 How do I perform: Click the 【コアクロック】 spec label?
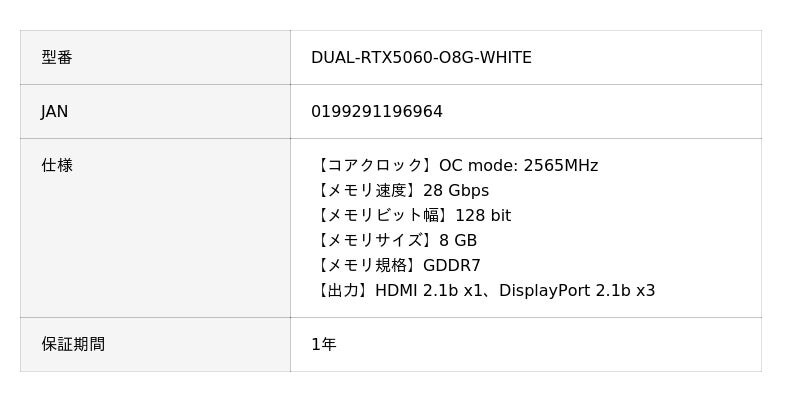(x=375, y=166)
